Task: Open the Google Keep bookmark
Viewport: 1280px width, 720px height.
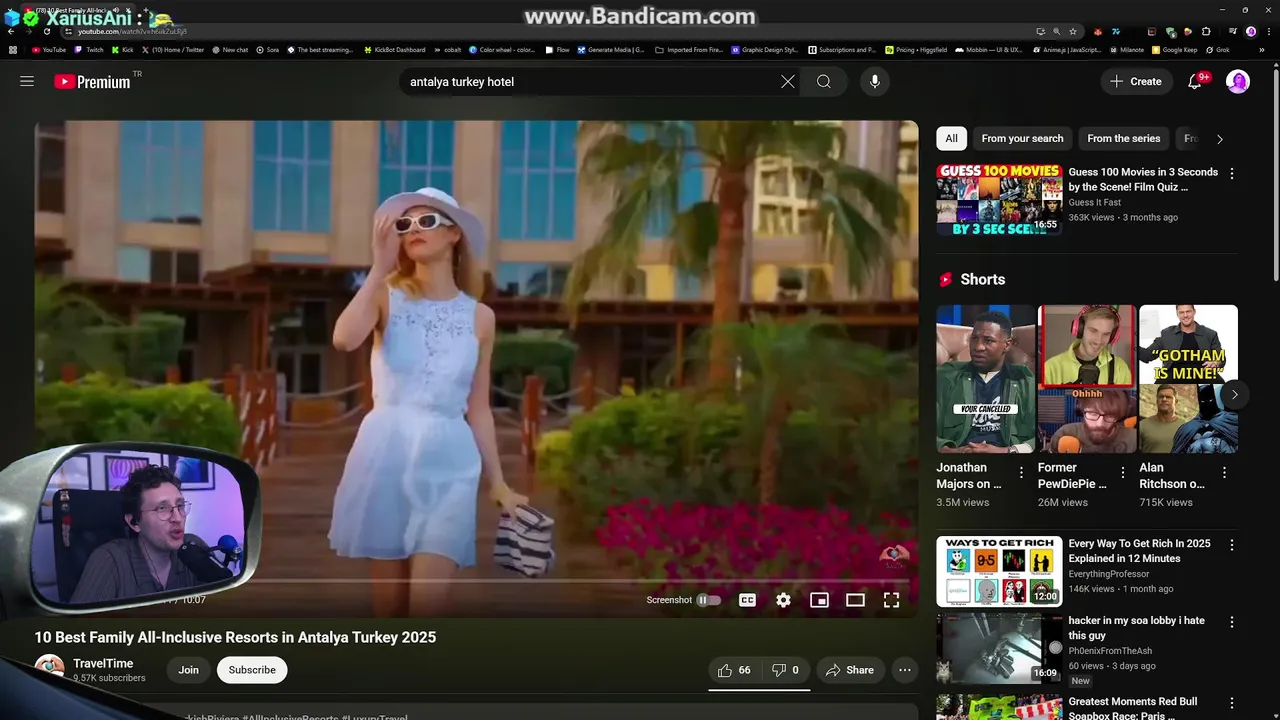Action: tap(1174, 49)
